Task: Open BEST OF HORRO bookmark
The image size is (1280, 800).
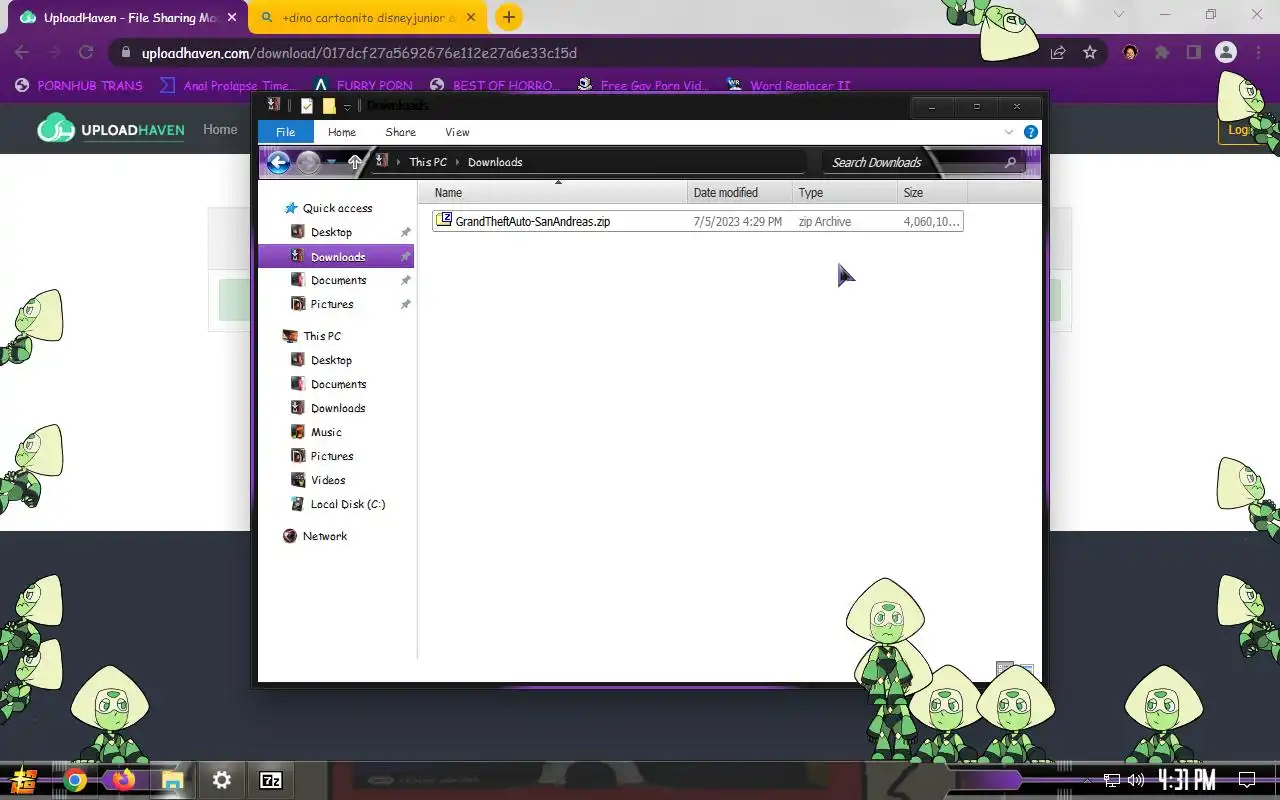Action: (x=494, y=85)
